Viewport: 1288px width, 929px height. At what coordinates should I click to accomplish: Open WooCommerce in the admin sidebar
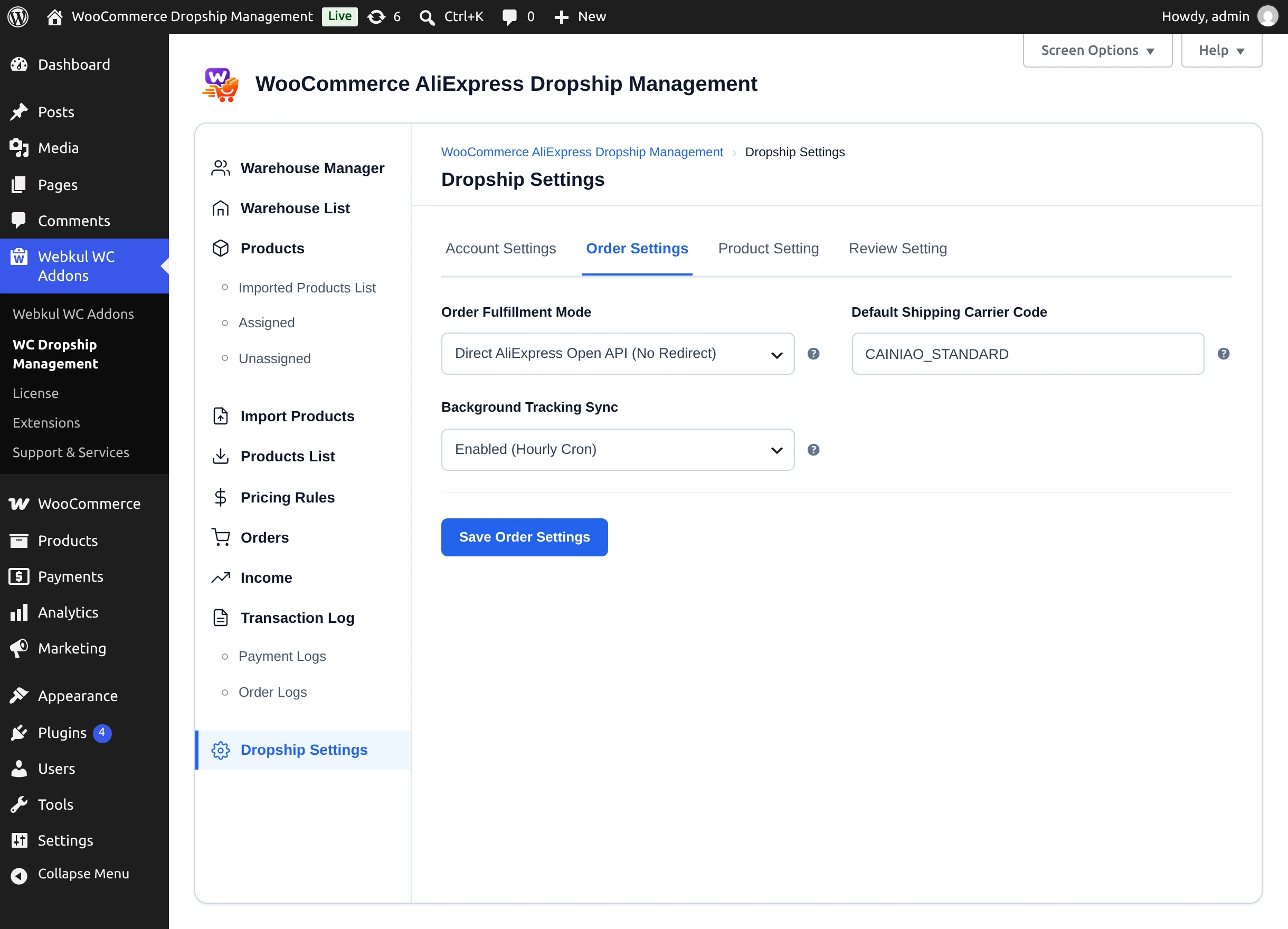point(84,504)
